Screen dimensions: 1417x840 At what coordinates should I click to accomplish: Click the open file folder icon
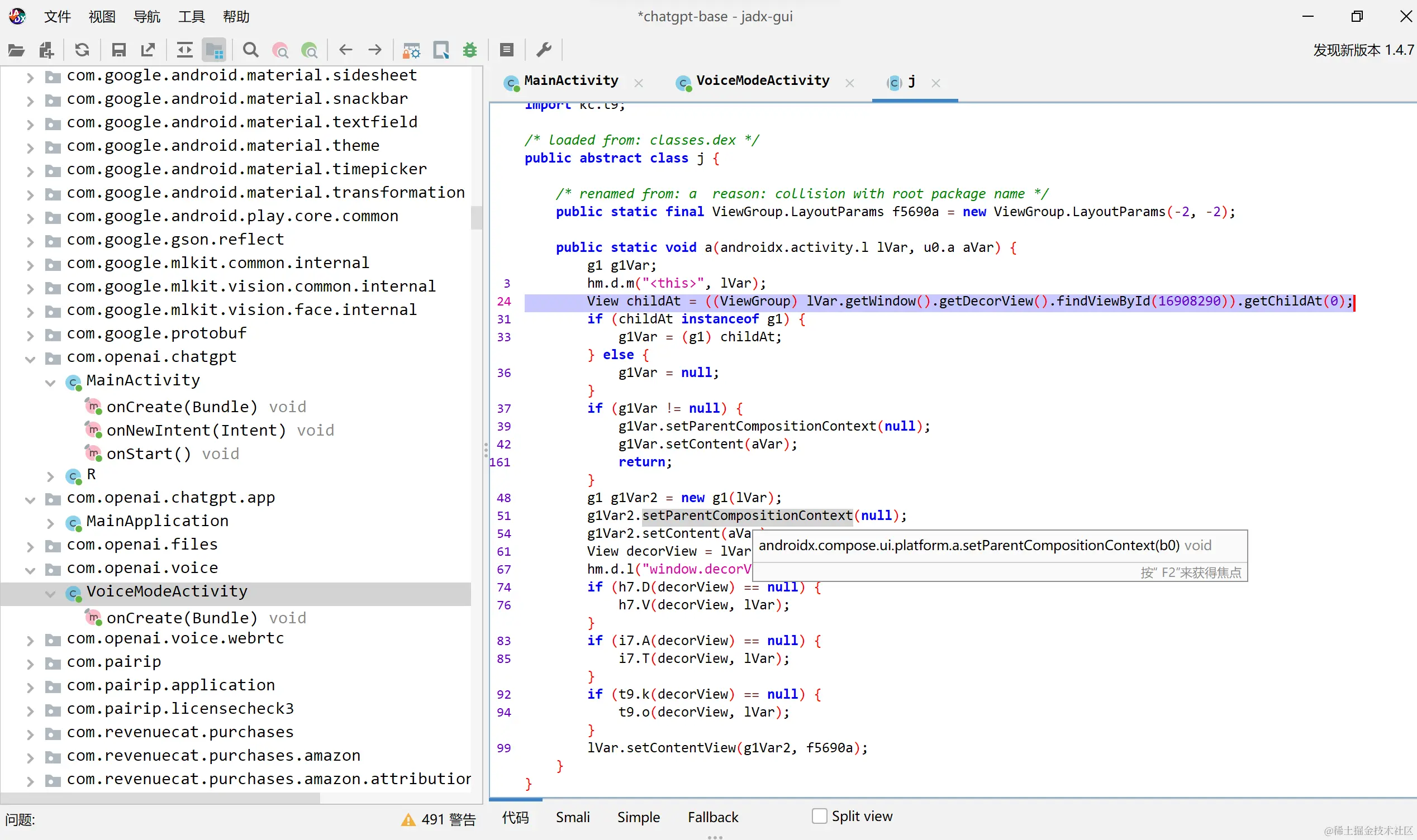tap(16, 50)
